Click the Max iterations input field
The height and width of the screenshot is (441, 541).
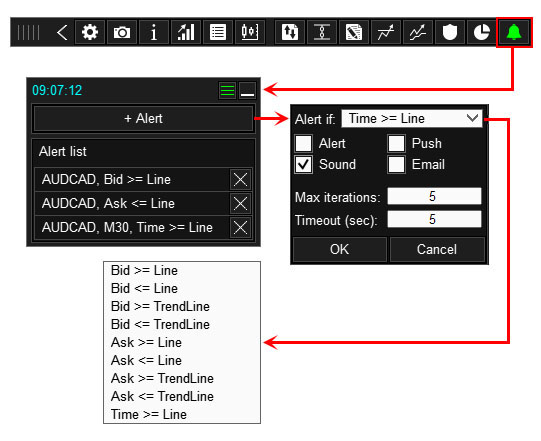[x=434, y=196]
